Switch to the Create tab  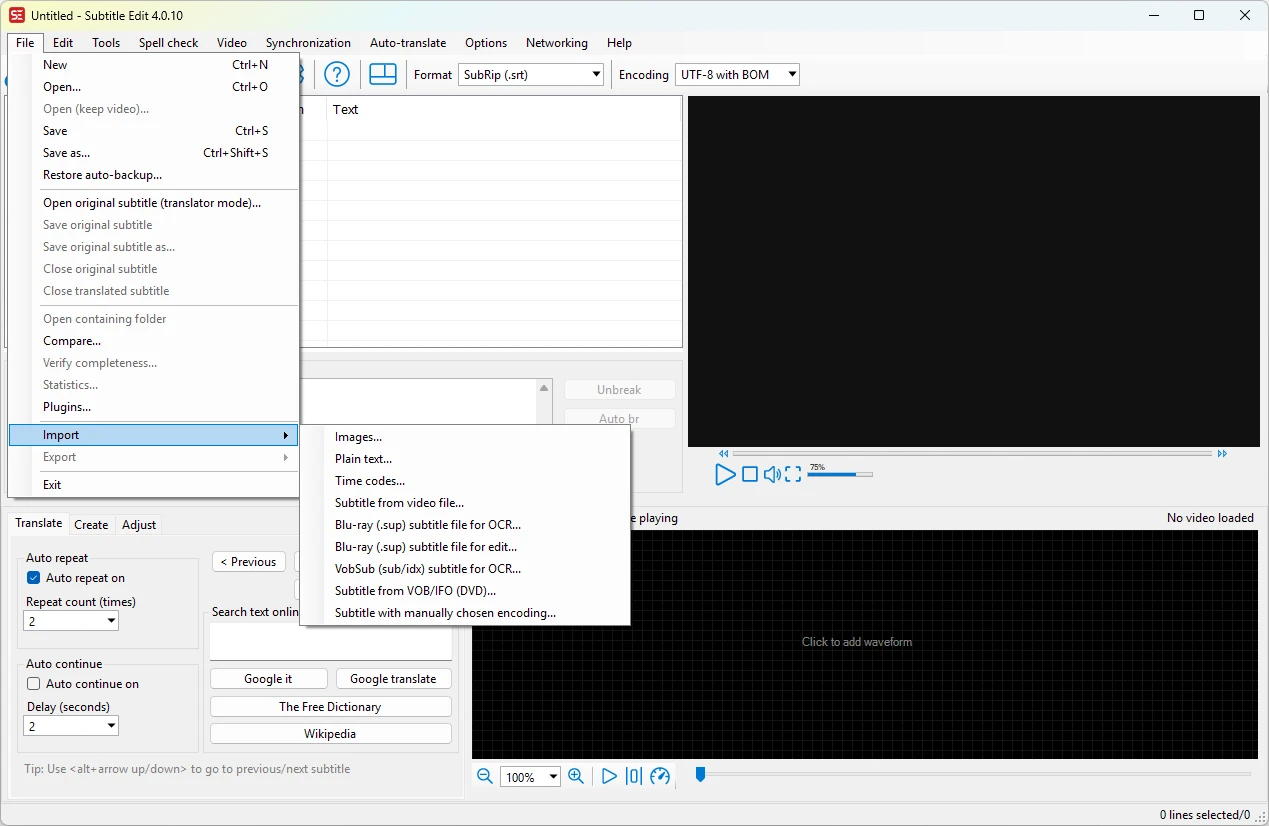click(x=91, y=525)
